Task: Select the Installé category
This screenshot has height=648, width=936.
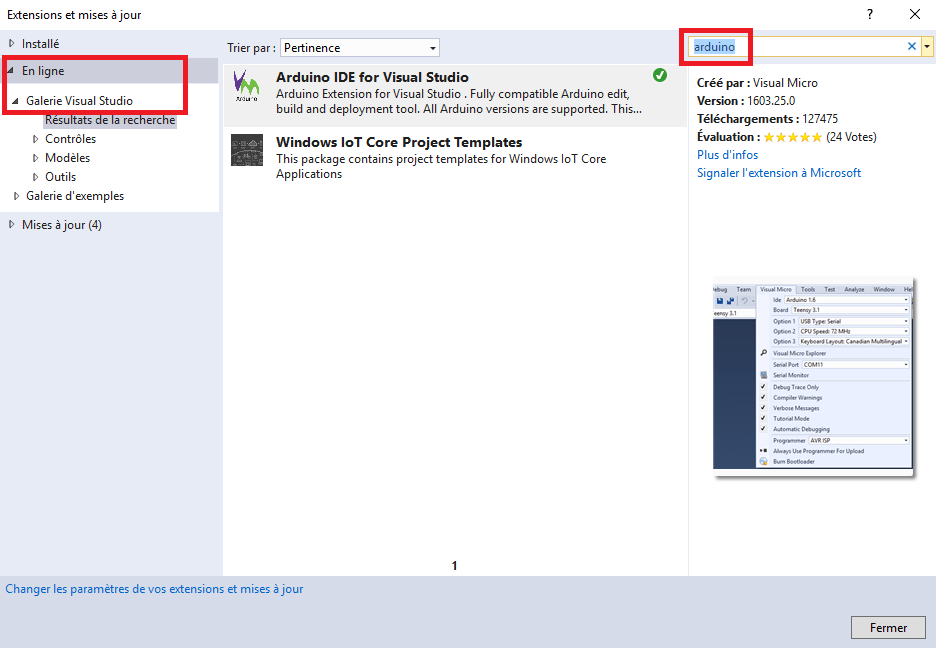Action: tap(41, 44)
